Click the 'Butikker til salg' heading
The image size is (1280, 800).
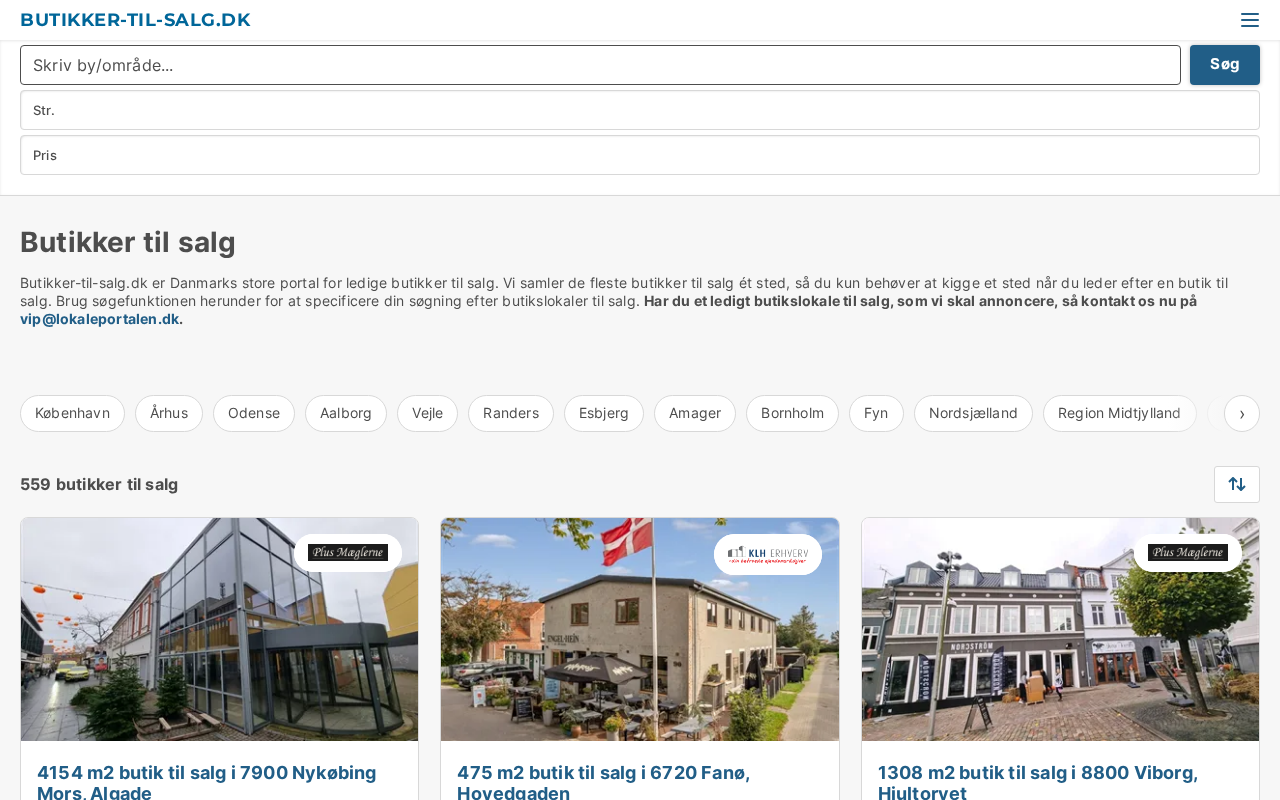tap(128, 242)
